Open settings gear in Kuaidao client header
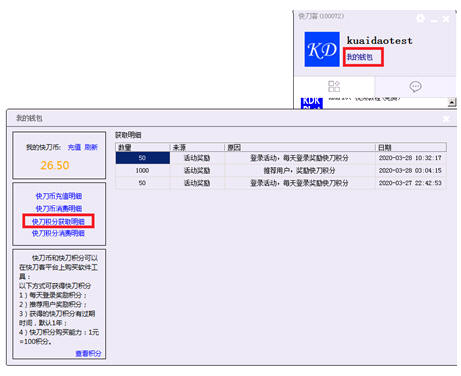The height and width of the screenshot is (376, 461). (x=421, y=18)
